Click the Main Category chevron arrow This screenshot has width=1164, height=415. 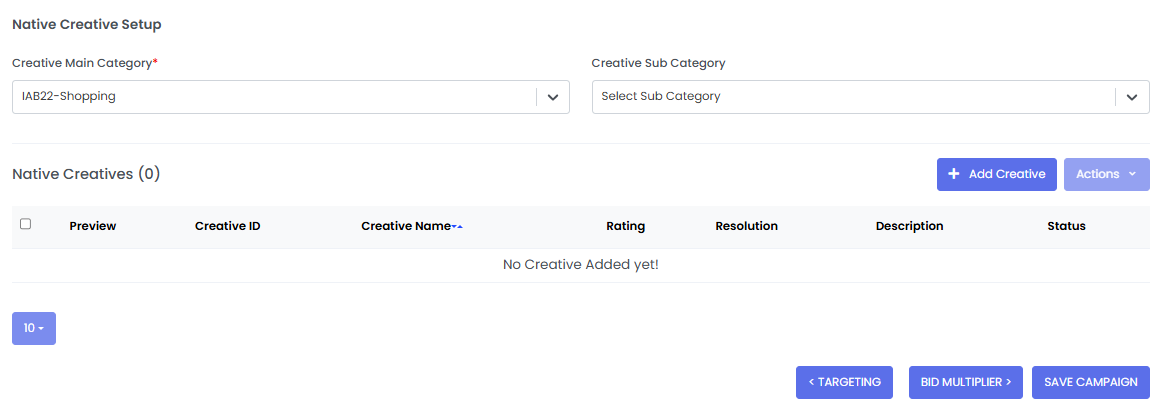click(x=552, y=97)
